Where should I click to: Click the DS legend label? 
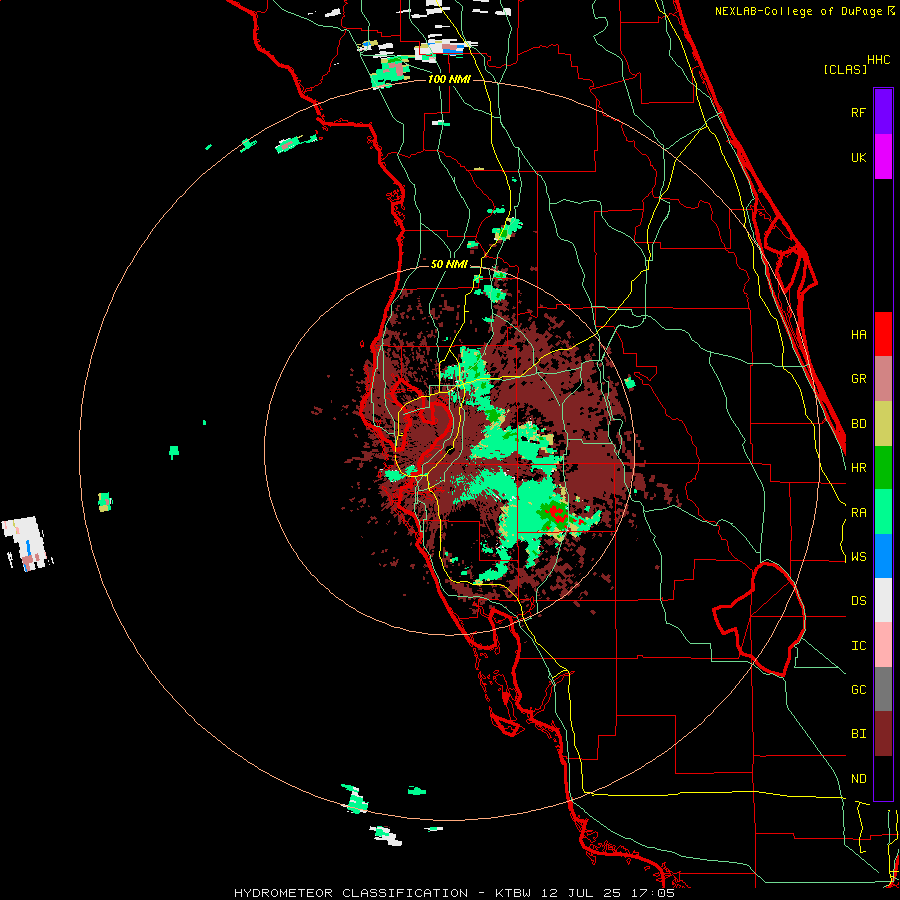(x=858, y=601)
